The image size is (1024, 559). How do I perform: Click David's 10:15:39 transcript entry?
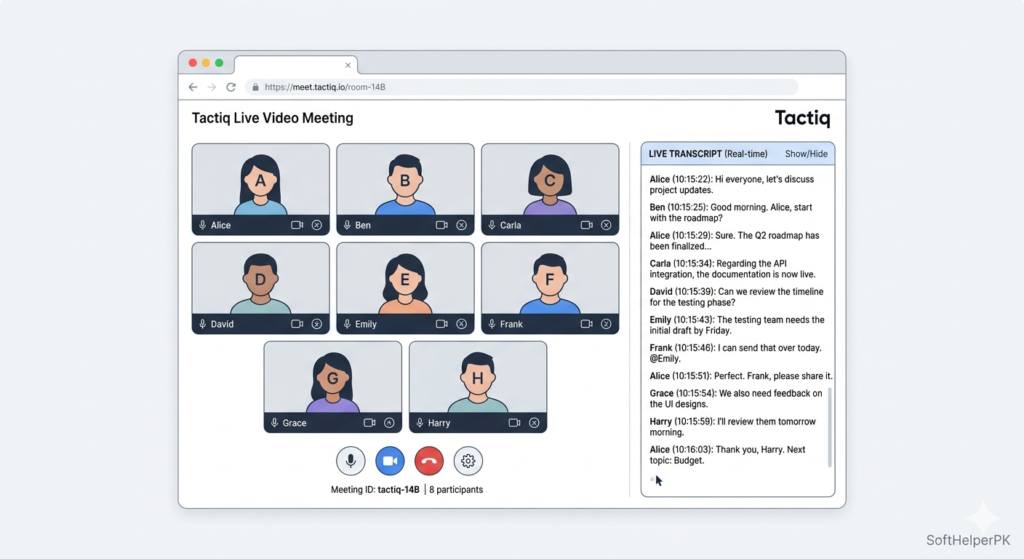[737, 297]
